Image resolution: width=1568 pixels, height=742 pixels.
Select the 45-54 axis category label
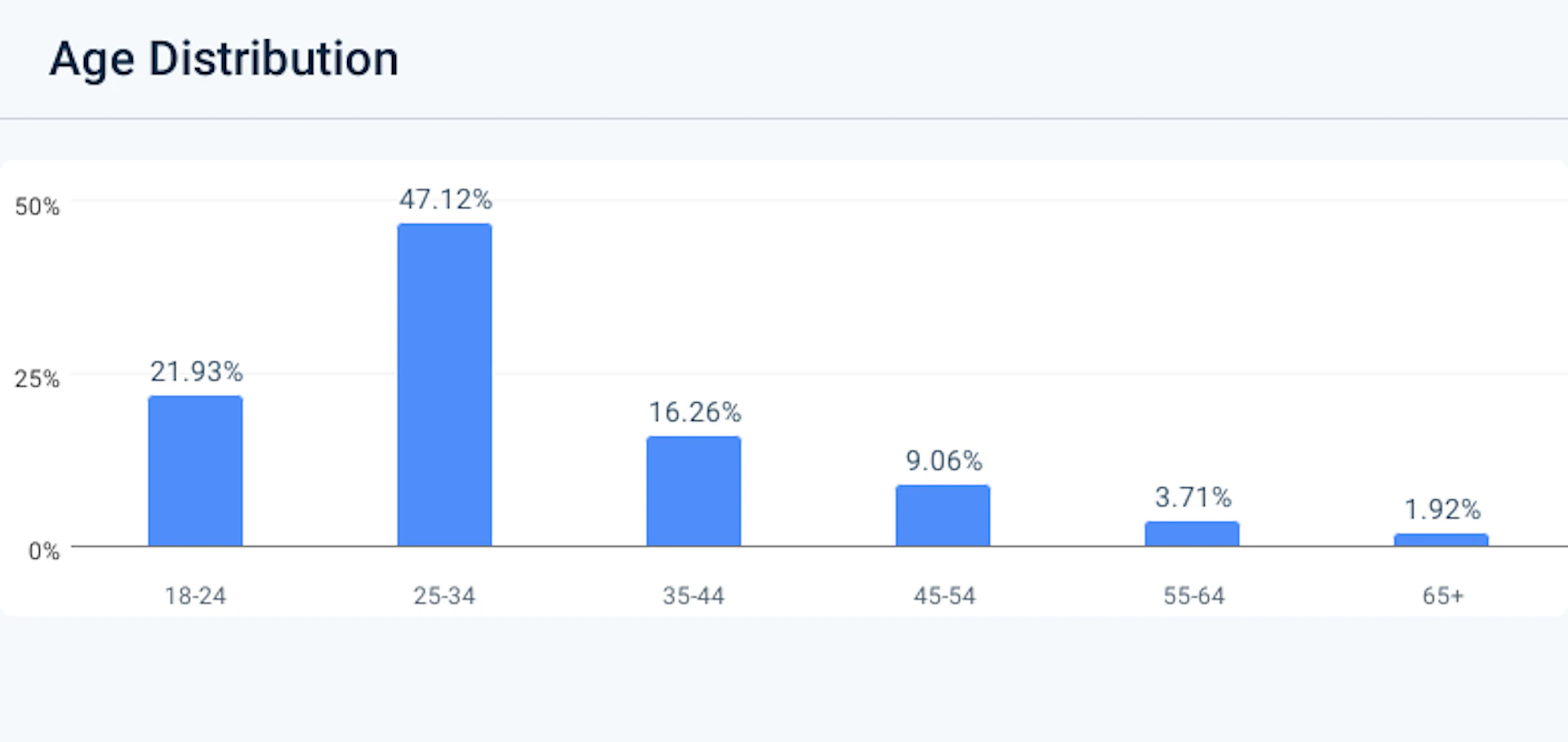(944, 596)
